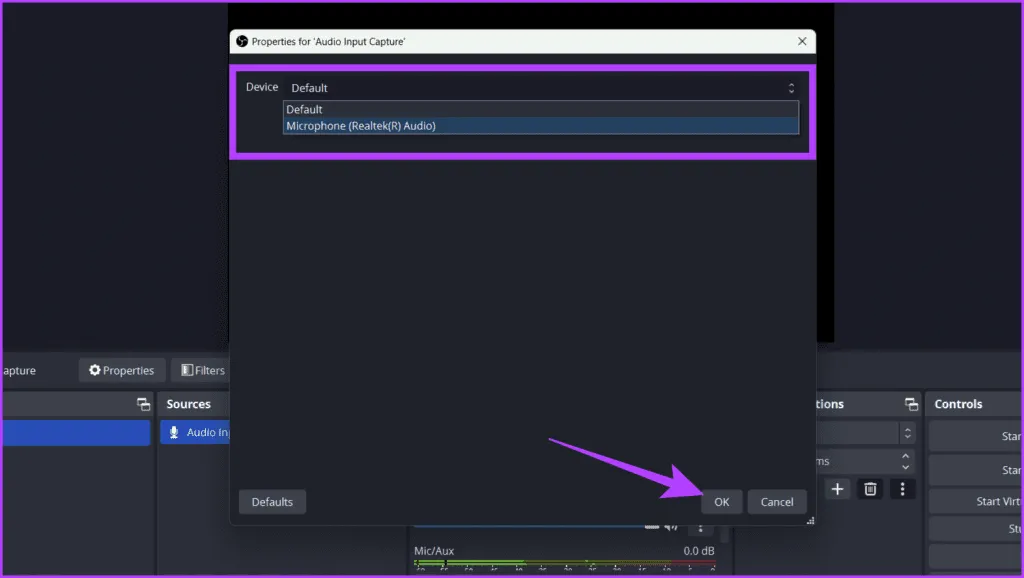This screenshot has height=578, width=1024.
Task: Reset settings with the Defaults button
Action: (x=272, y=502)
